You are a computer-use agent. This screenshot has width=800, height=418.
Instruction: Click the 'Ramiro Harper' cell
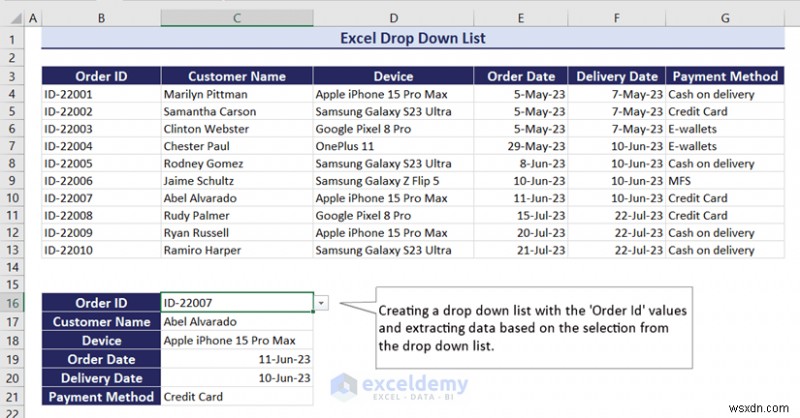pyautogui.click(x=237, y=250)
